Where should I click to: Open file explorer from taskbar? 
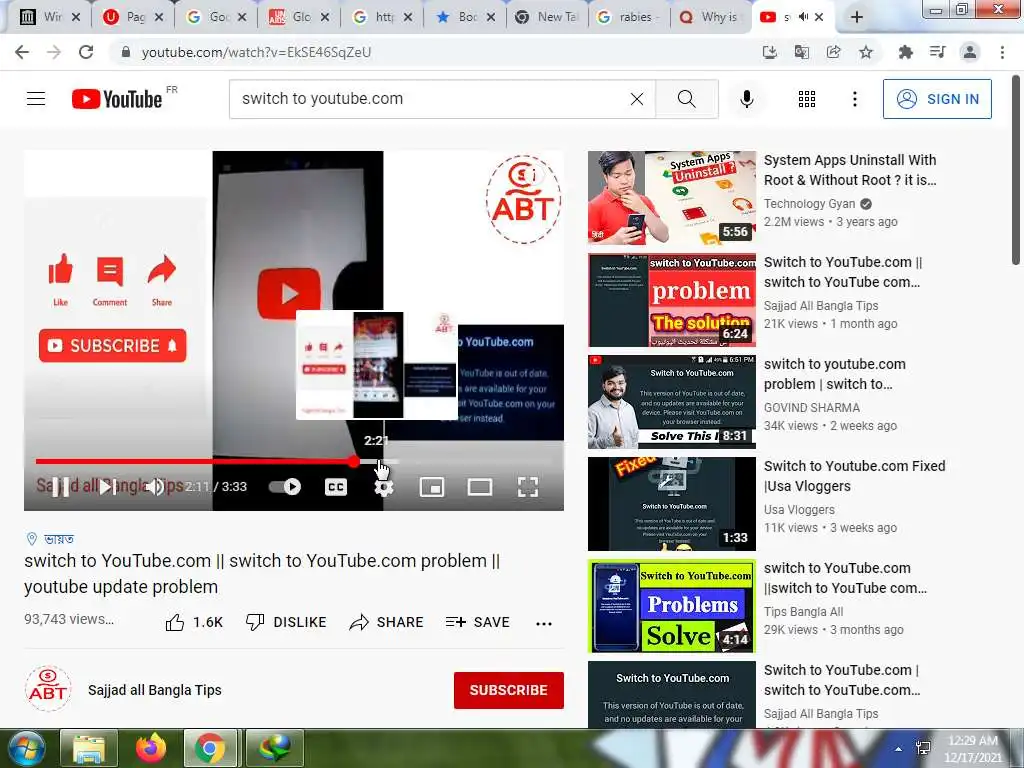(x=89, y=748)
